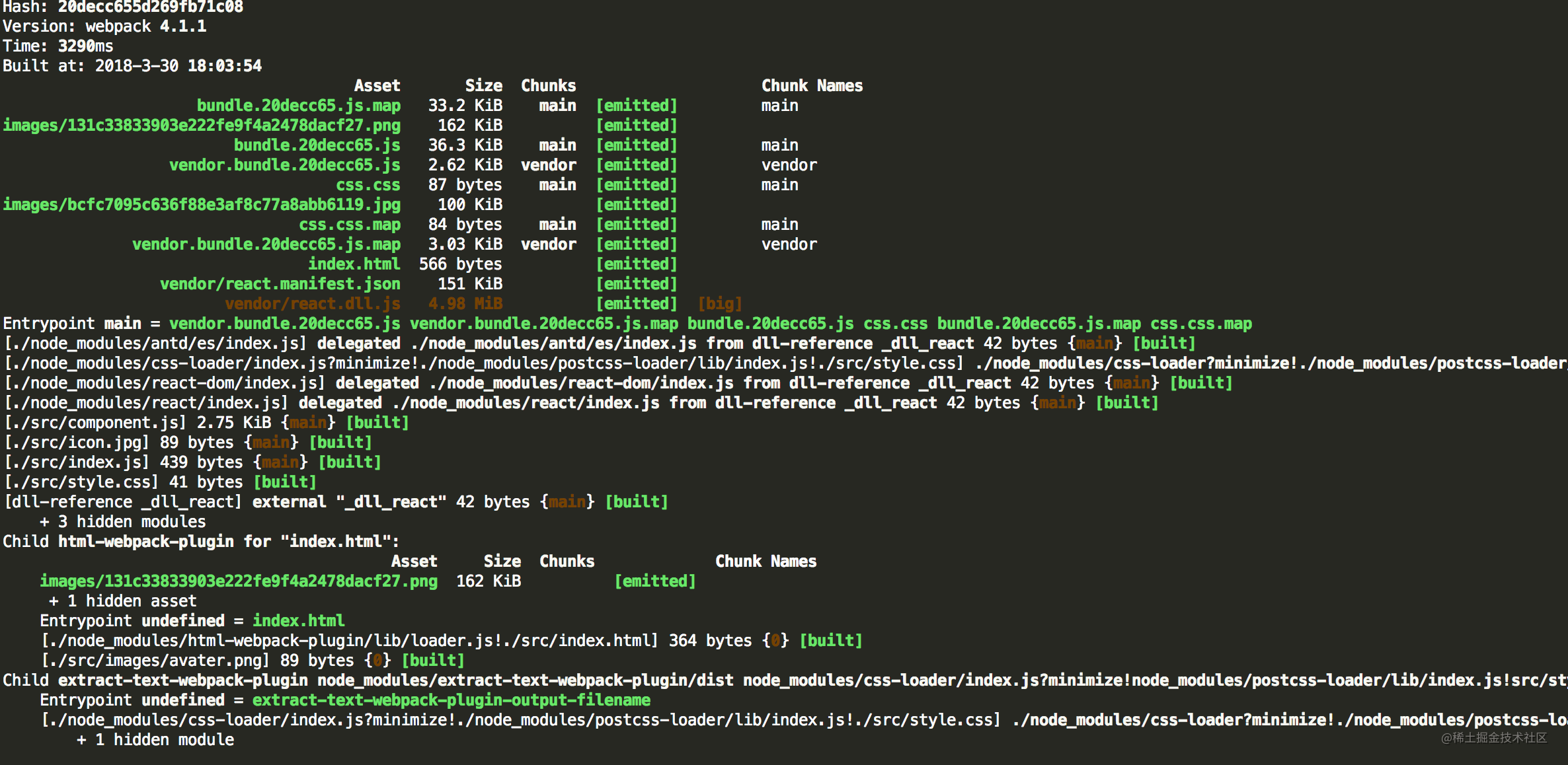The height and width of the screenshot is (765, 1568).
Task: Click the asset 'images/131c33833903e222fe9f4a2478dacf27.png' in the top table
Action: click(202, 126)
